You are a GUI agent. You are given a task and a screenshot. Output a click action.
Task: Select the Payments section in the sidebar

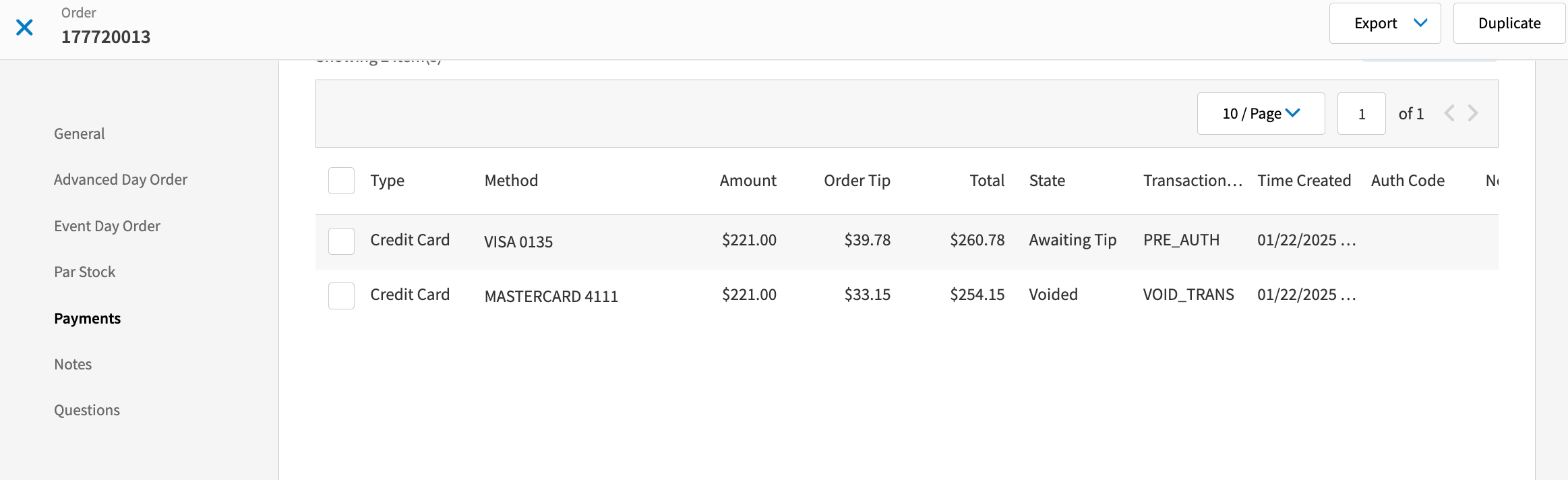(87, 318)
